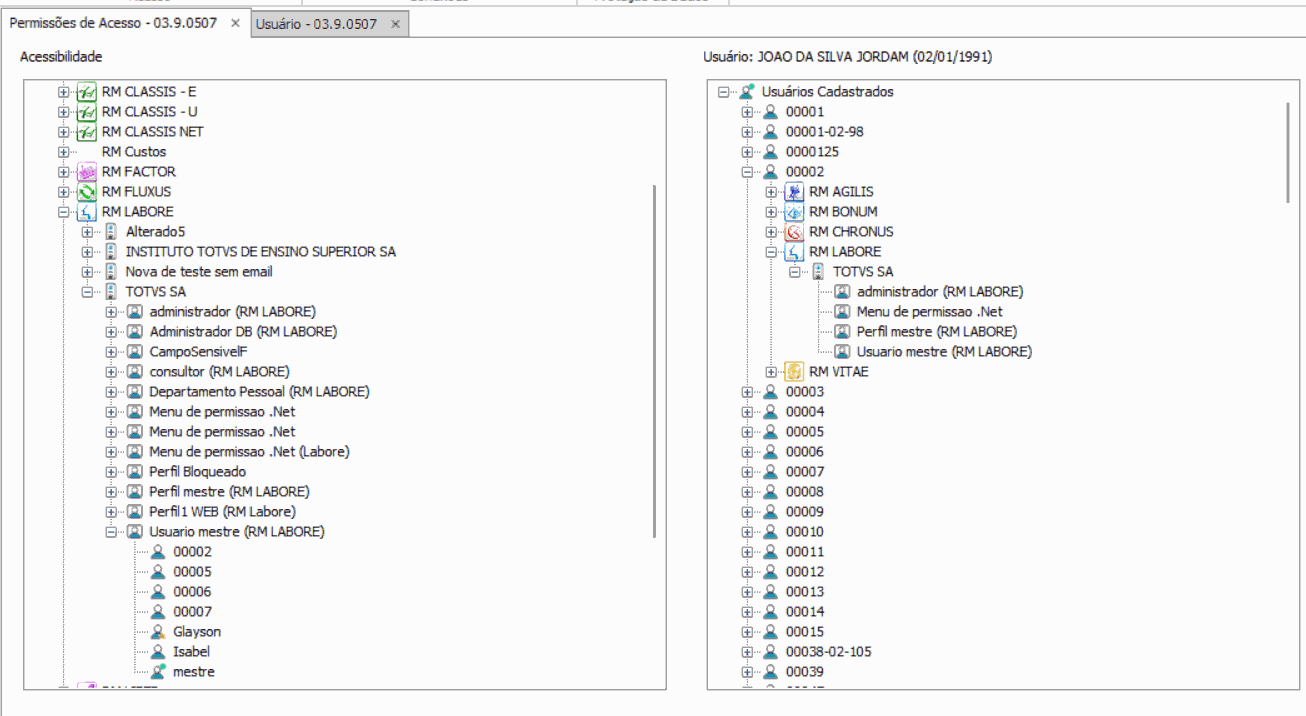
Task: Click the RM LABORE icon in Acessibilidade tree
Action: click(87, 212)
